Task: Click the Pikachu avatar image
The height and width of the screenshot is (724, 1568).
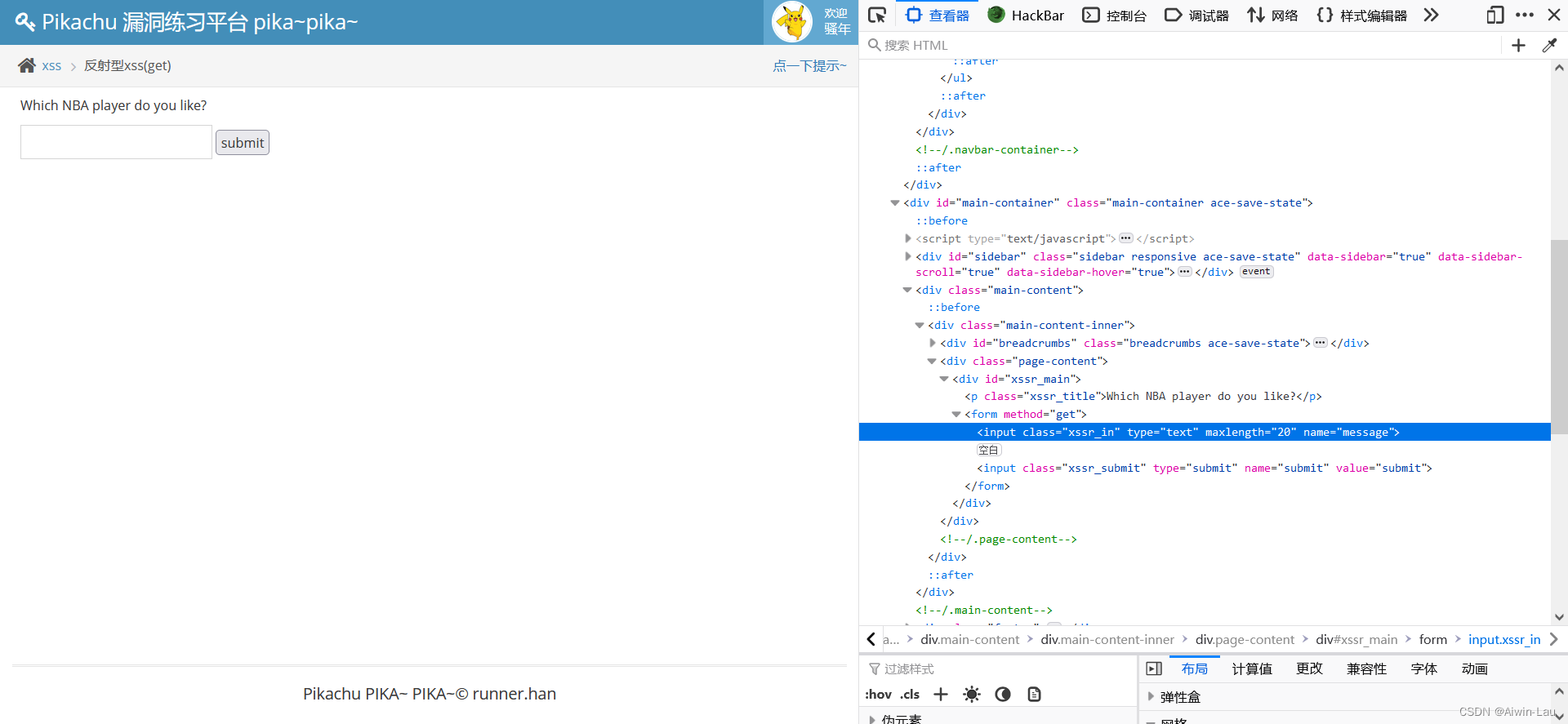Action: 792,22
